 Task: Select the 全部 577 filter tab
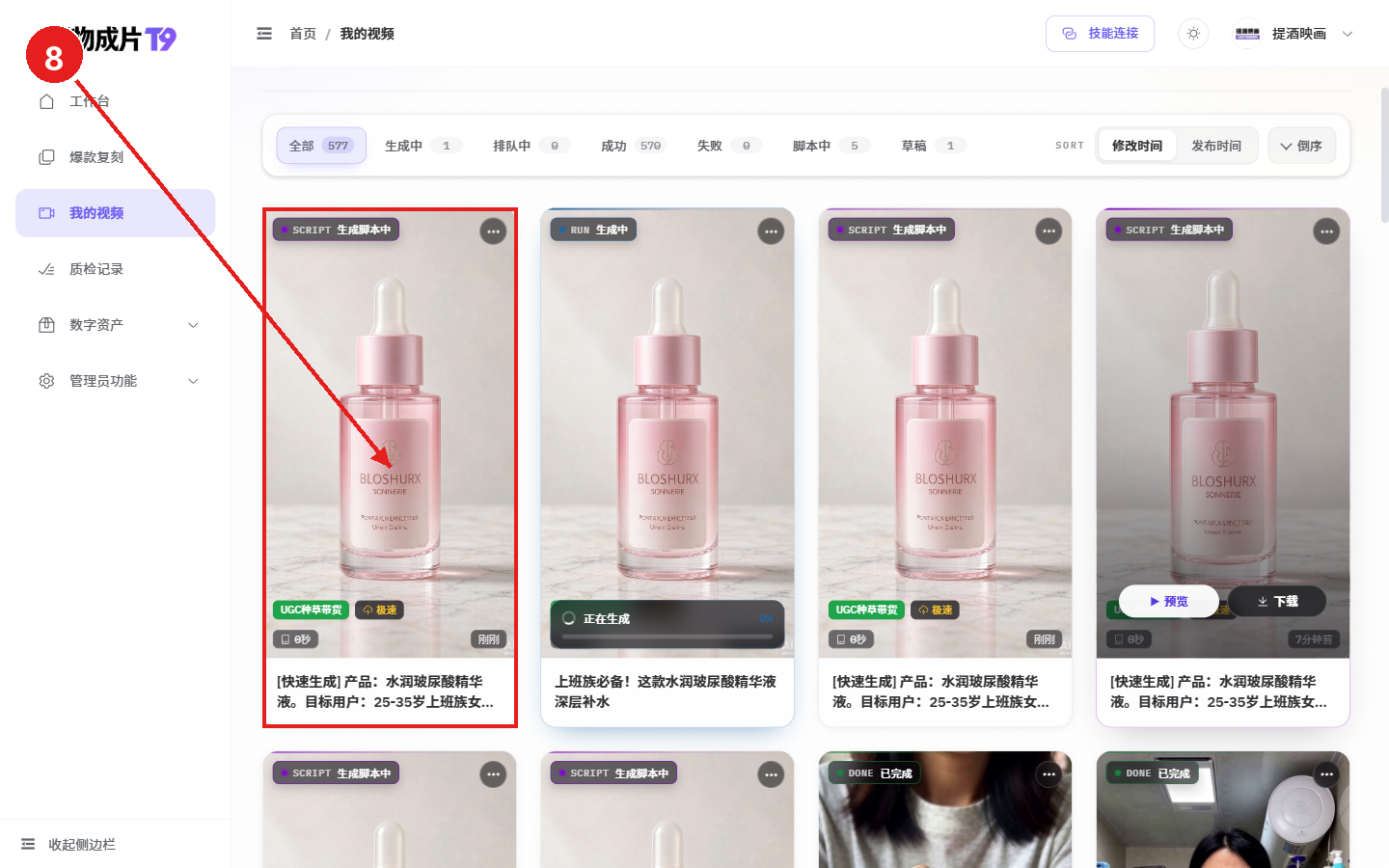[x=321, y=146]
